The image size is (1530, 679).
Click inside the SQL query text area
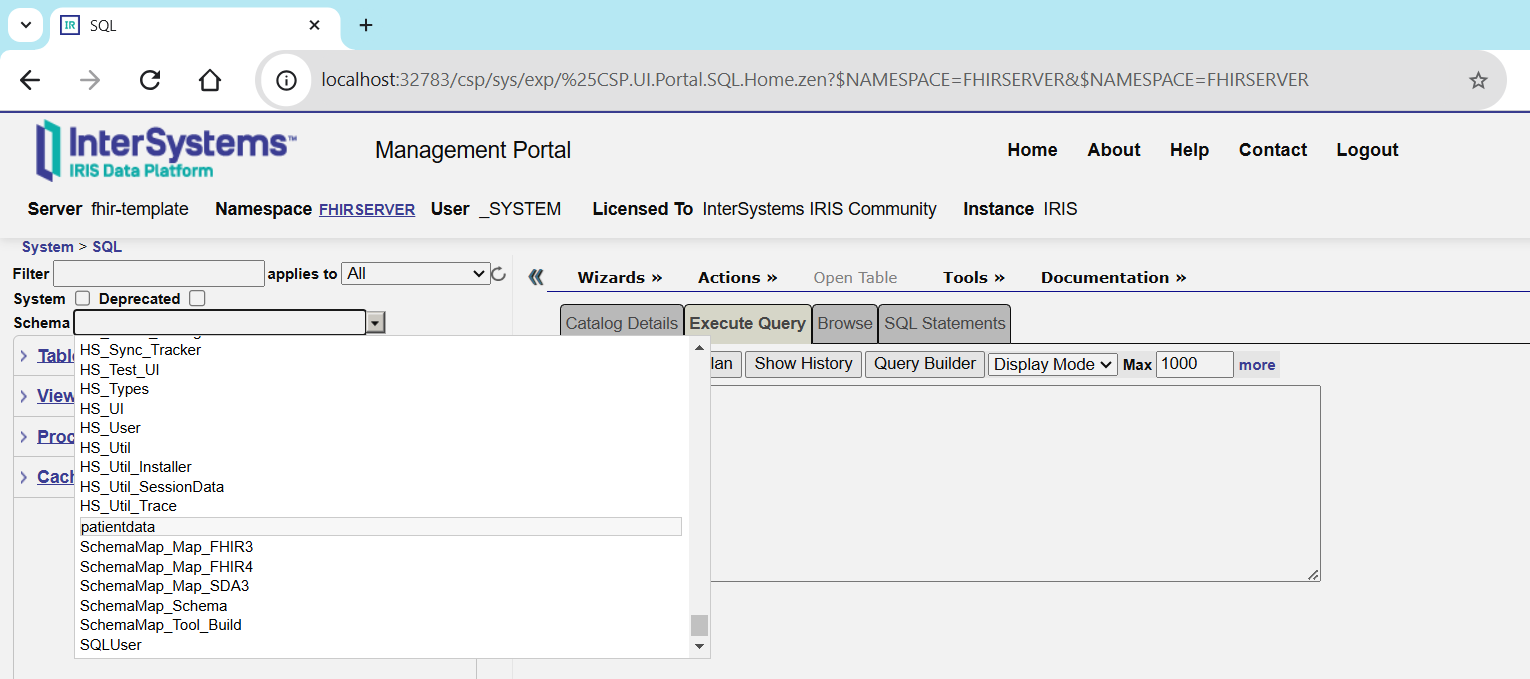point(1015,483)
